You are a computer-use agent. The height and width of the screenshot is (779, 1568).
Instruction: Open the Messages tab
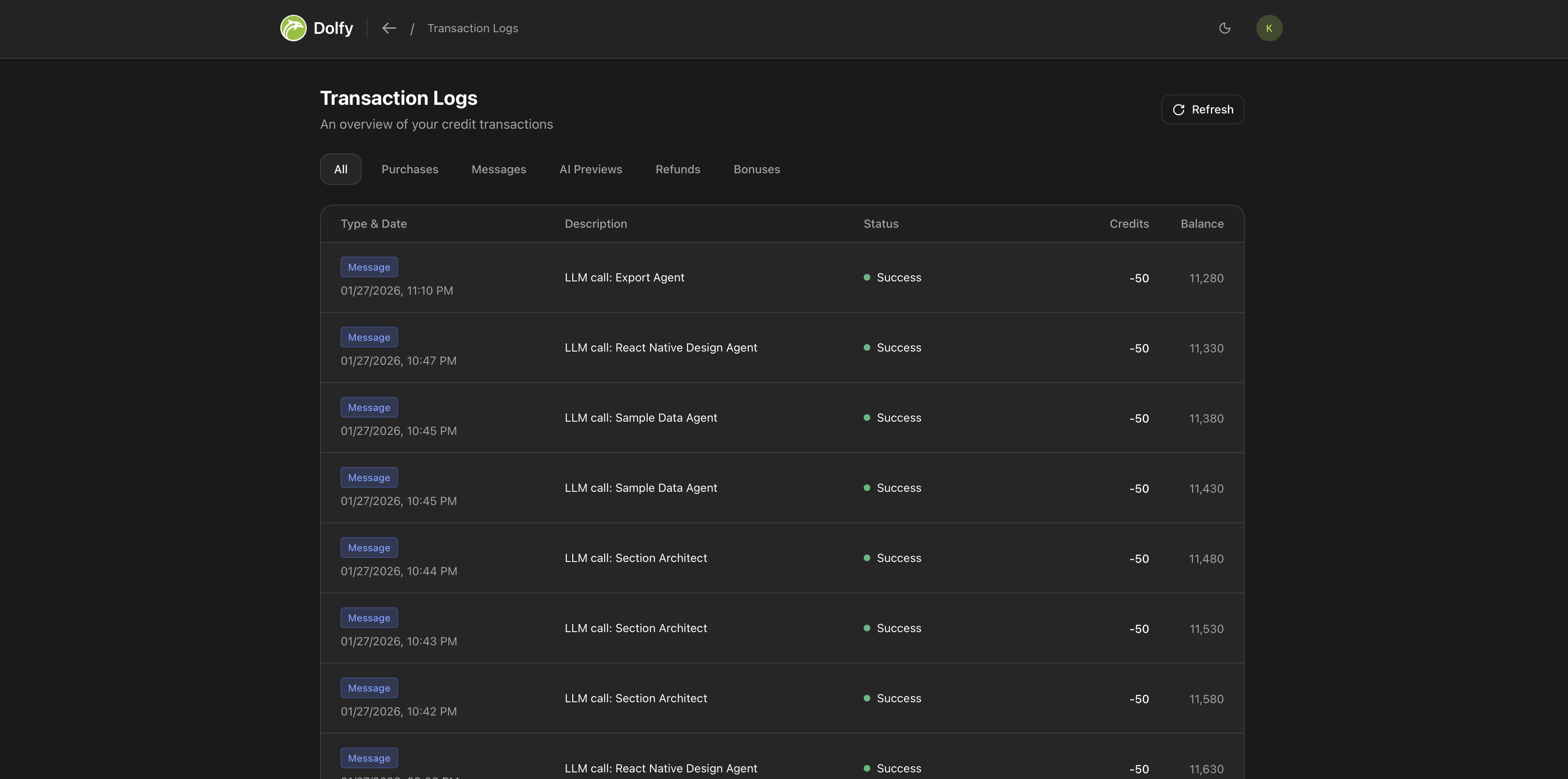pos(499,169)
